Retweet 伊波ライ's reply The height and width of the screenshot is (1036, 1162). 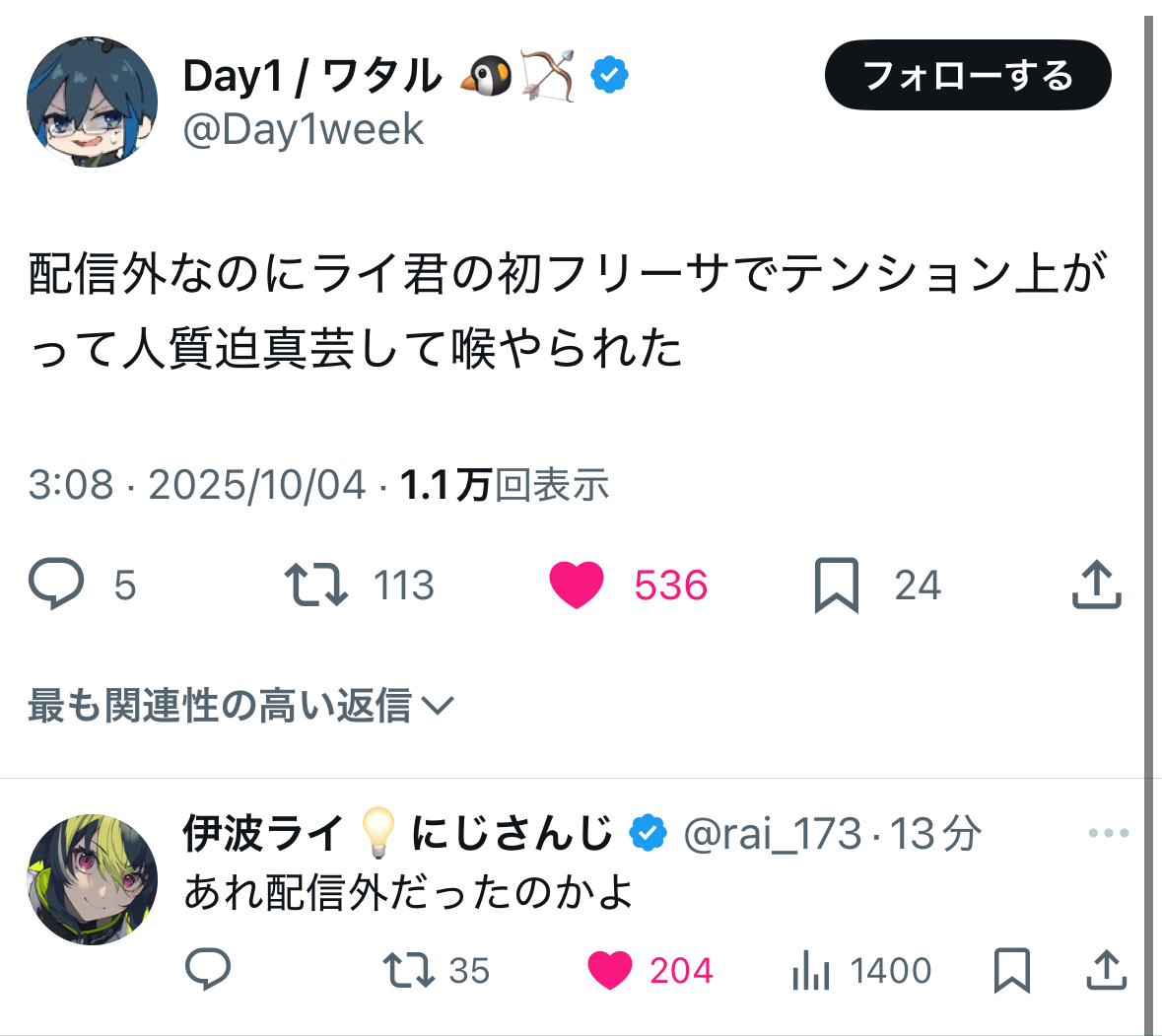(409, 970)
